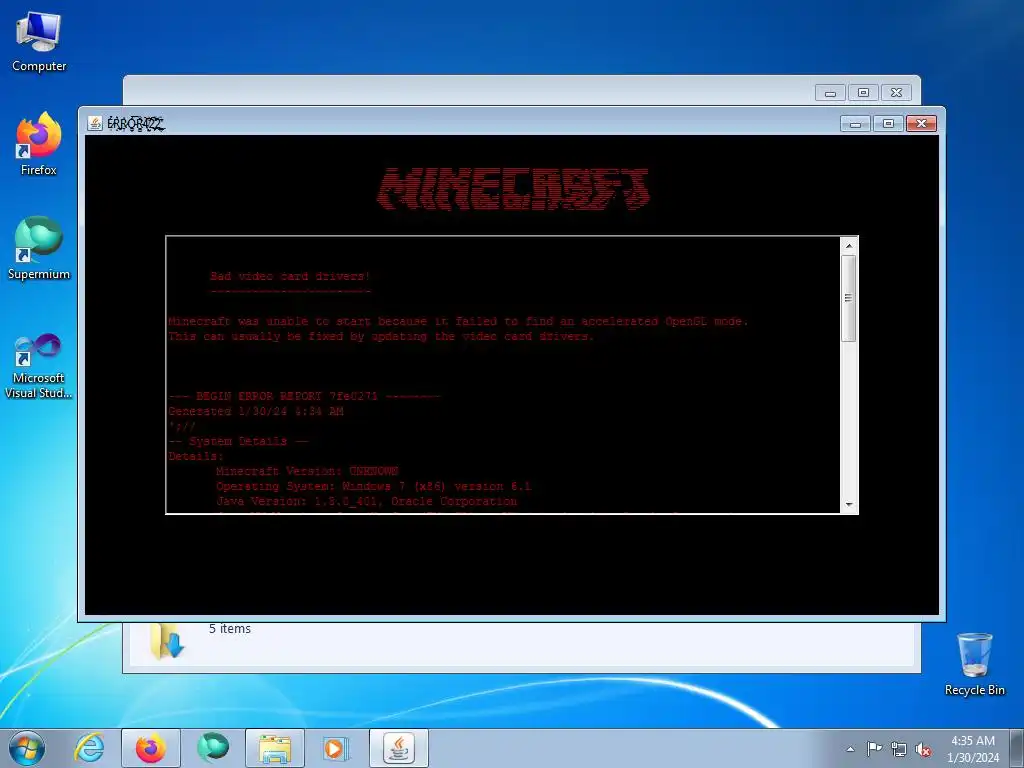
Task: Click the 'Bad video card drivers!' heading
Action: [x=291, y=276]
